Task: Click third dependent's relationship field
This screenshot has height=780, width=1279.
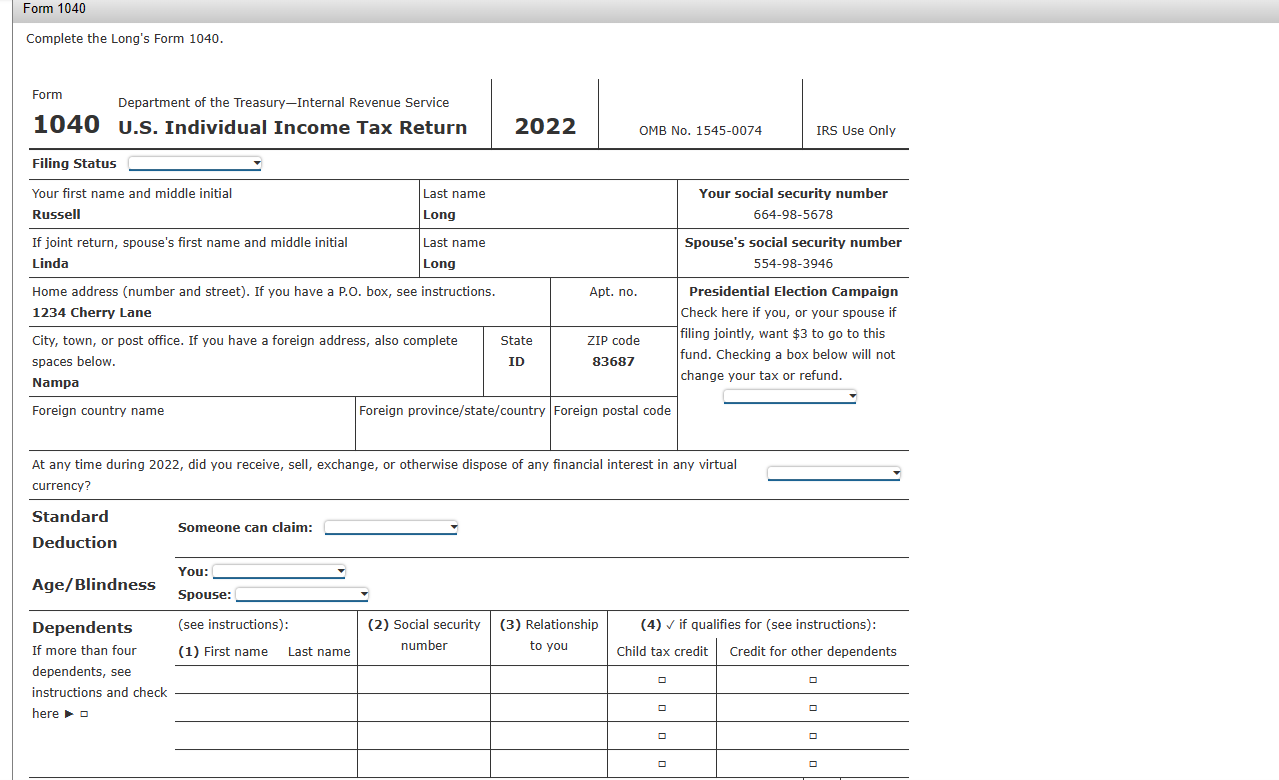Action: [549, 736]
